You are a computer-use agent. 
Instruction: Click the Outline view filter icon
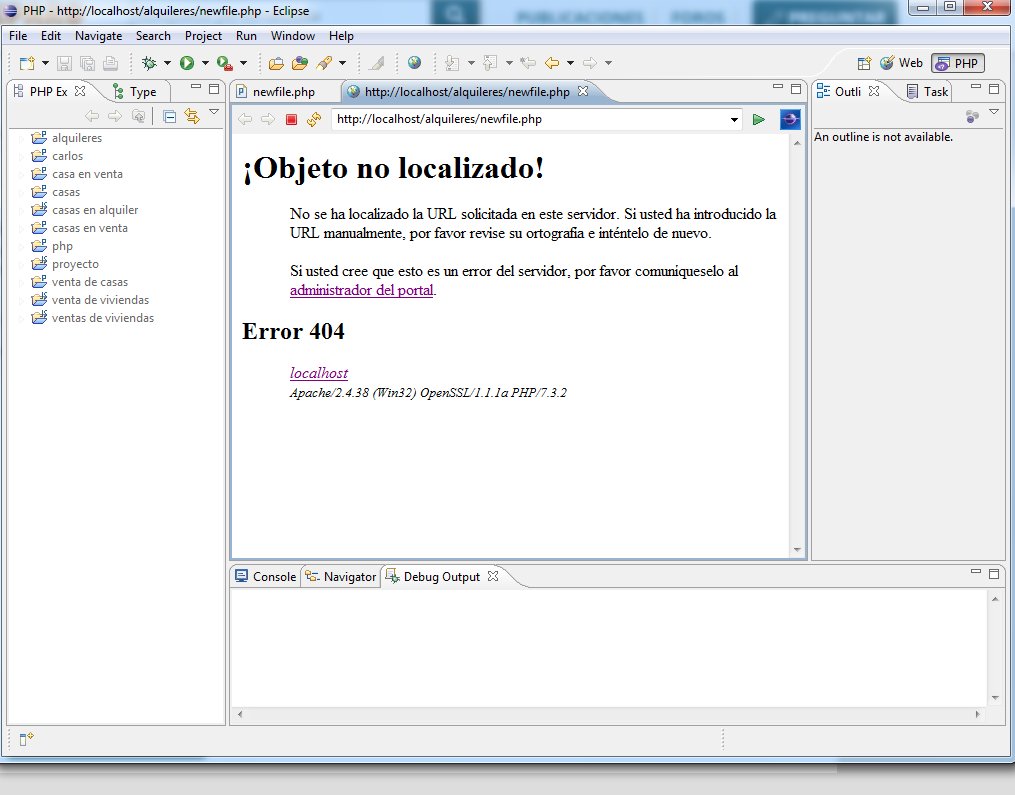pyautogui.click(x=972, y=117)
